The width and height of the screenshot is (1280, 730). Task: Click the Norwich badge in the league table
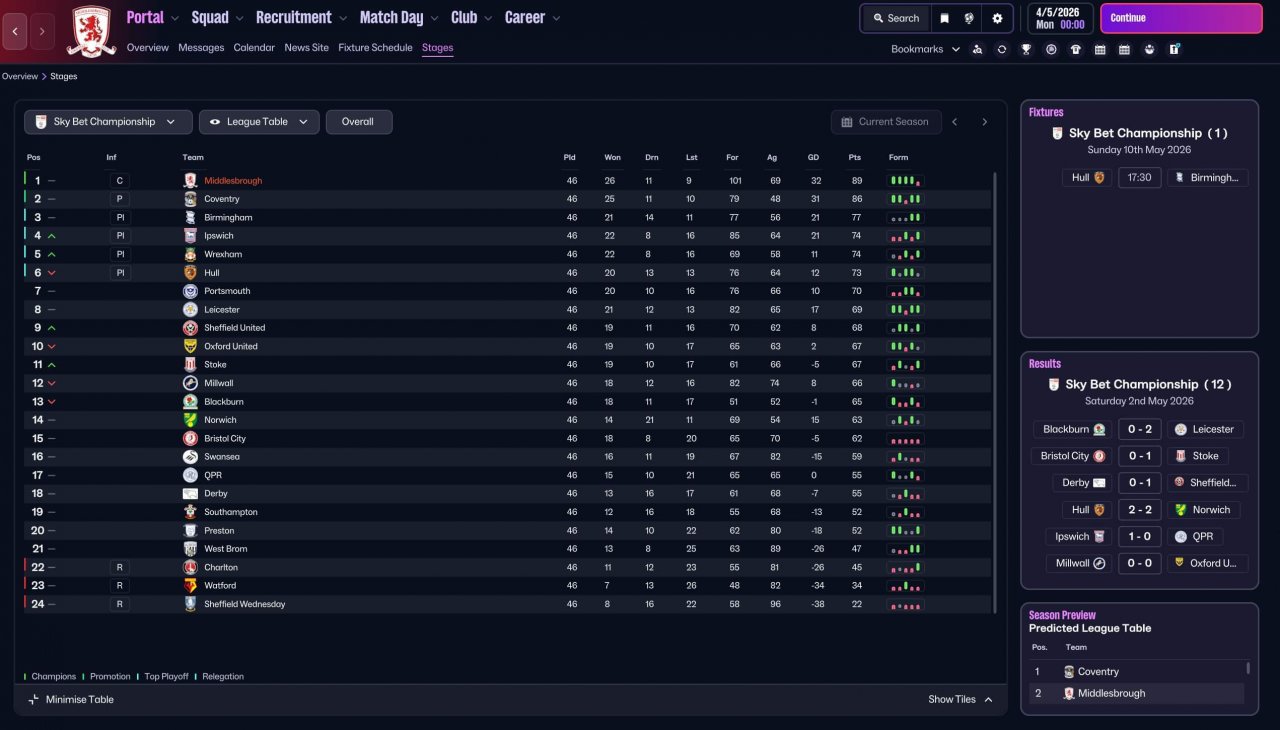[190, 420]
